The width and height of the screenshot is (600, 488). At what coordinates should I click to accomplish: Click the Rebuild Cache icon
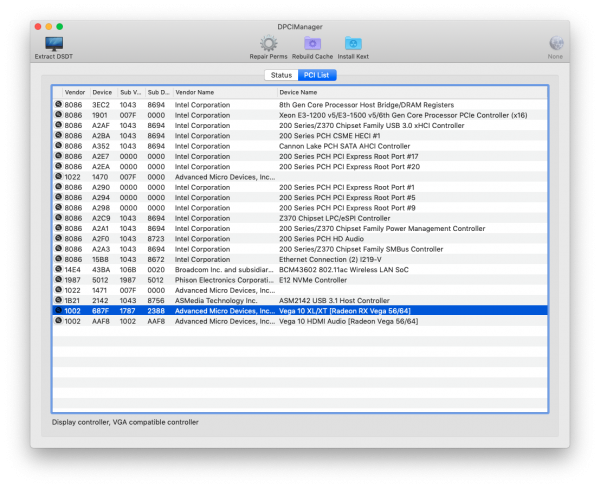pyautogui.click(x=312, y=44)
